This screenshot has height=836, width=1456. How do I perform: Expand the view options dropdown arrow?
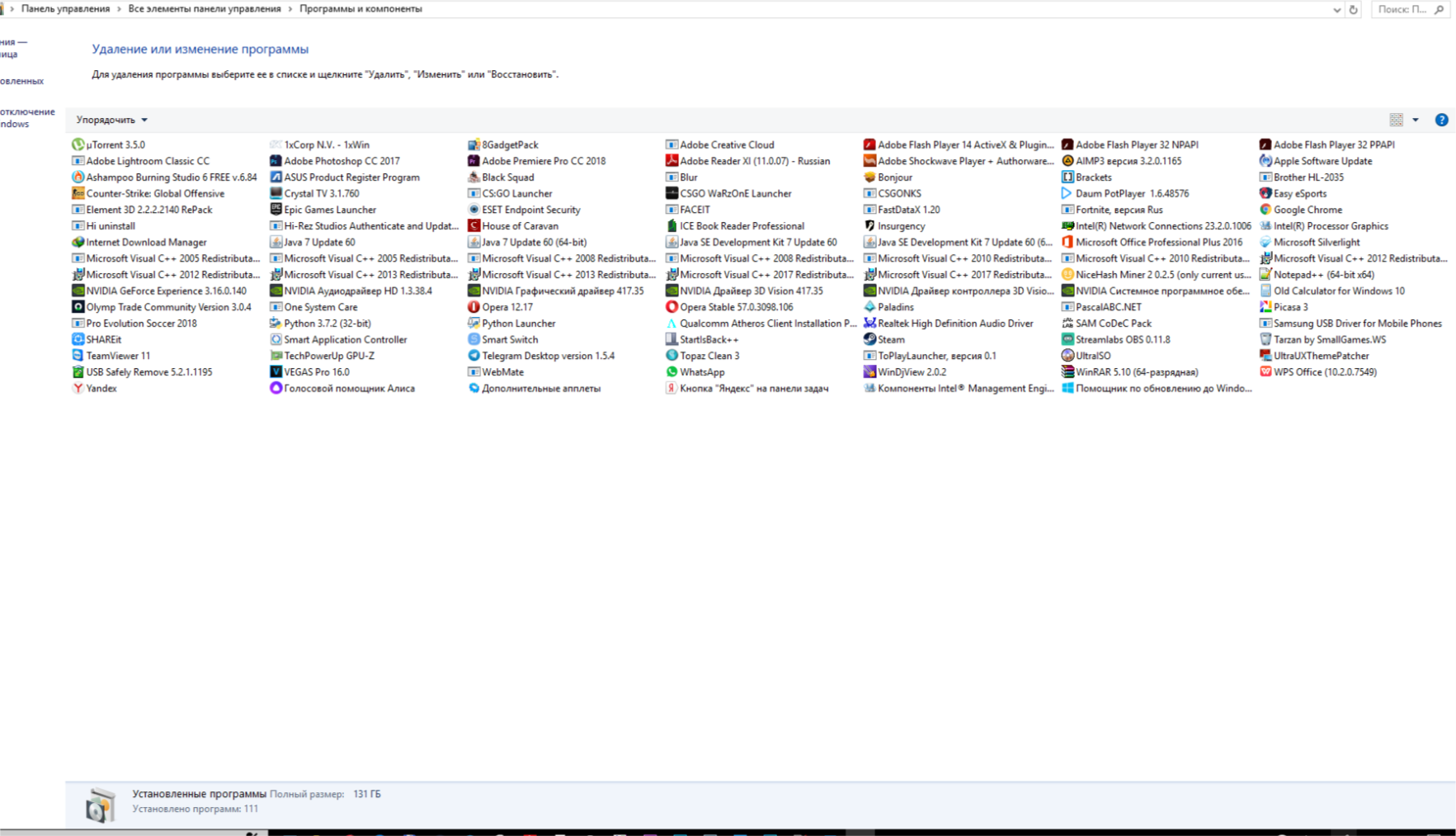pos(1416,120)
